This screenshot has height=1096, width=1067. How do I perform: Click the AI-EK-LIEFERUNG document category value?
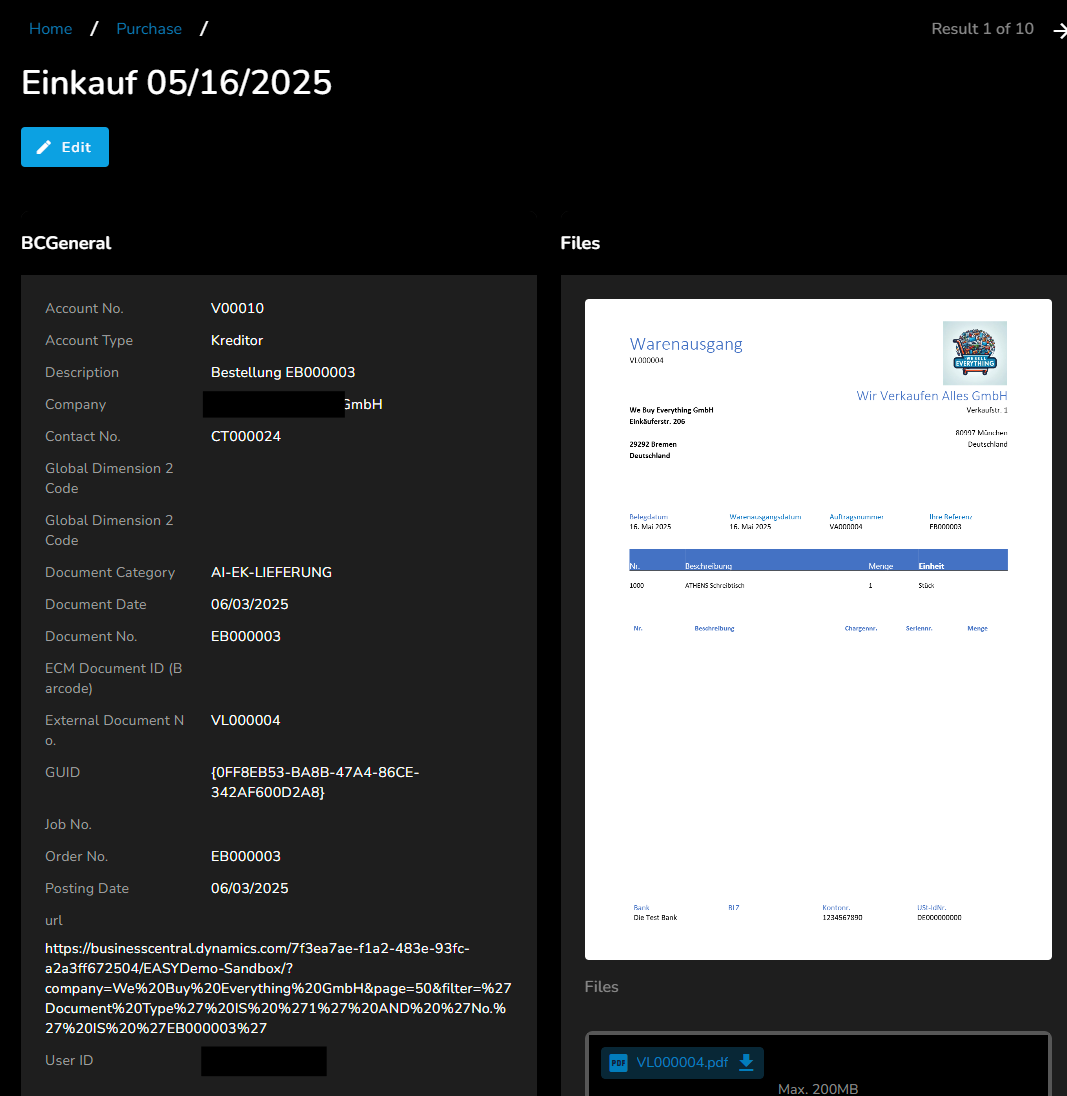tap(271, 572)
